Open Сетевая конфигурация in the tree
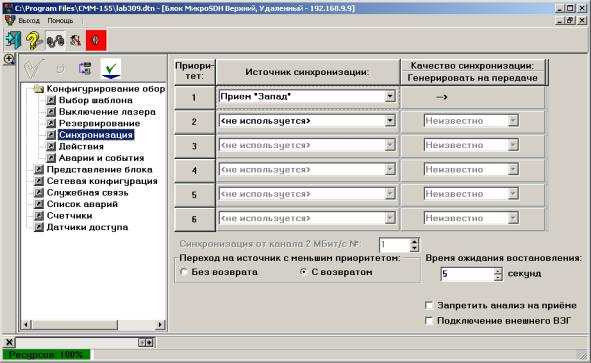Viewport: 591px width, 363px height. (102, 181)
